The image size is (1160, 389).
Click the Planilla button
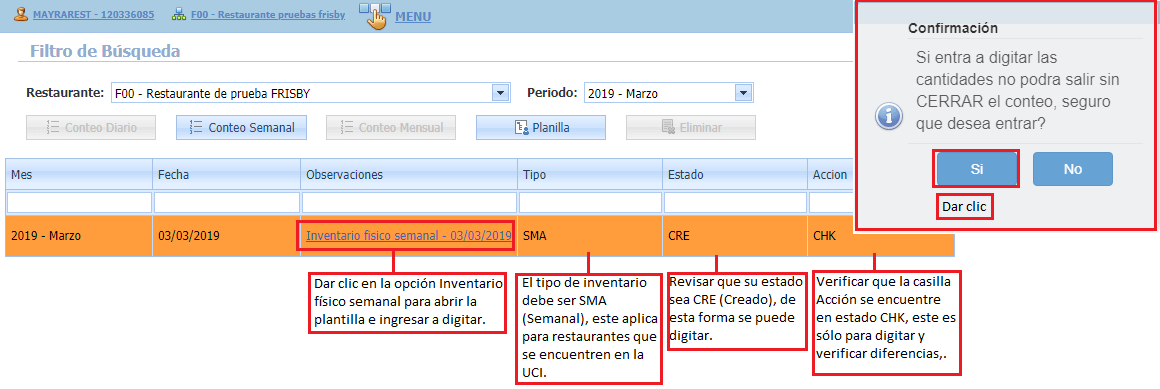pos(541,127)
